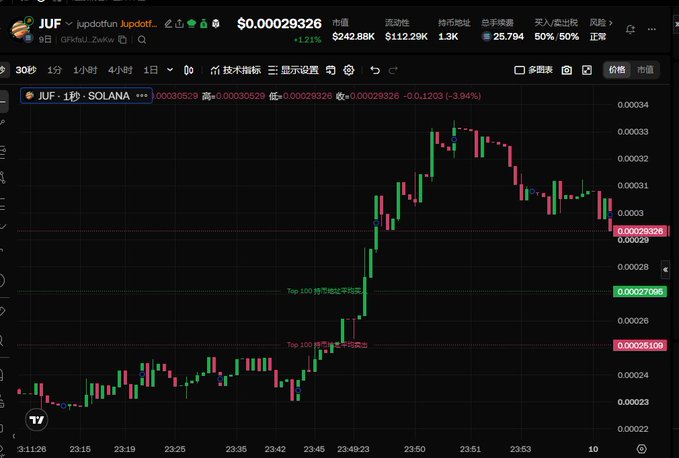Click the redo arrow
This screenshot has height=458, width=679.
pyautogui.click(x=393, y=70)
